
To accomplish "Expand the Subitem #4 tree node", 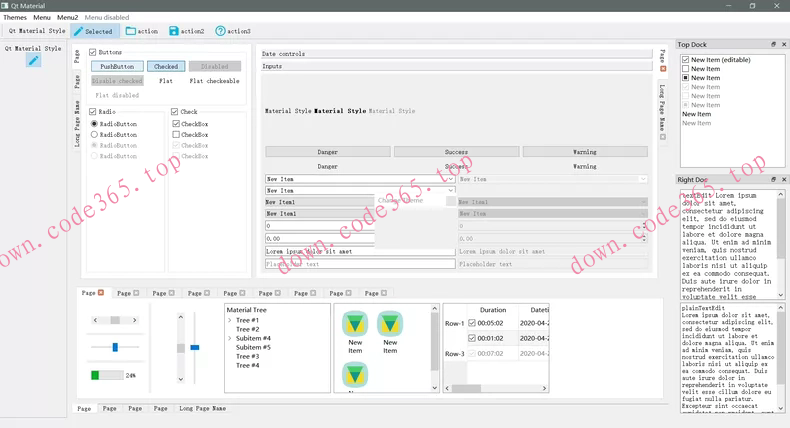I will (230, 339).
